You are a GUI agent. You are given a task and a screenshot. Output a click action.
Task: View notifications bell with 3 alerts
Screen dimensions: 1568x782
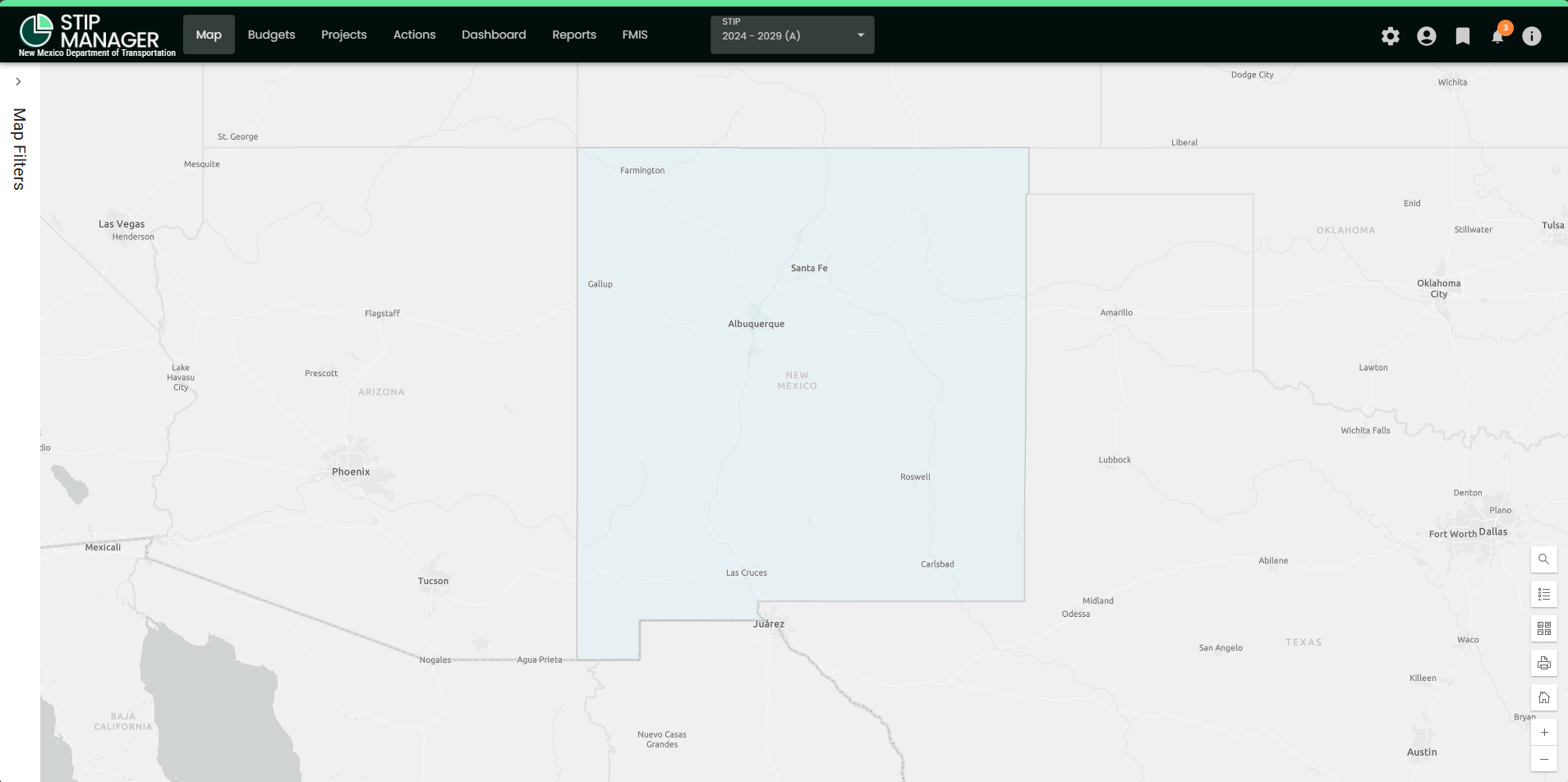pyautogui.click(x=1499, y=34)
